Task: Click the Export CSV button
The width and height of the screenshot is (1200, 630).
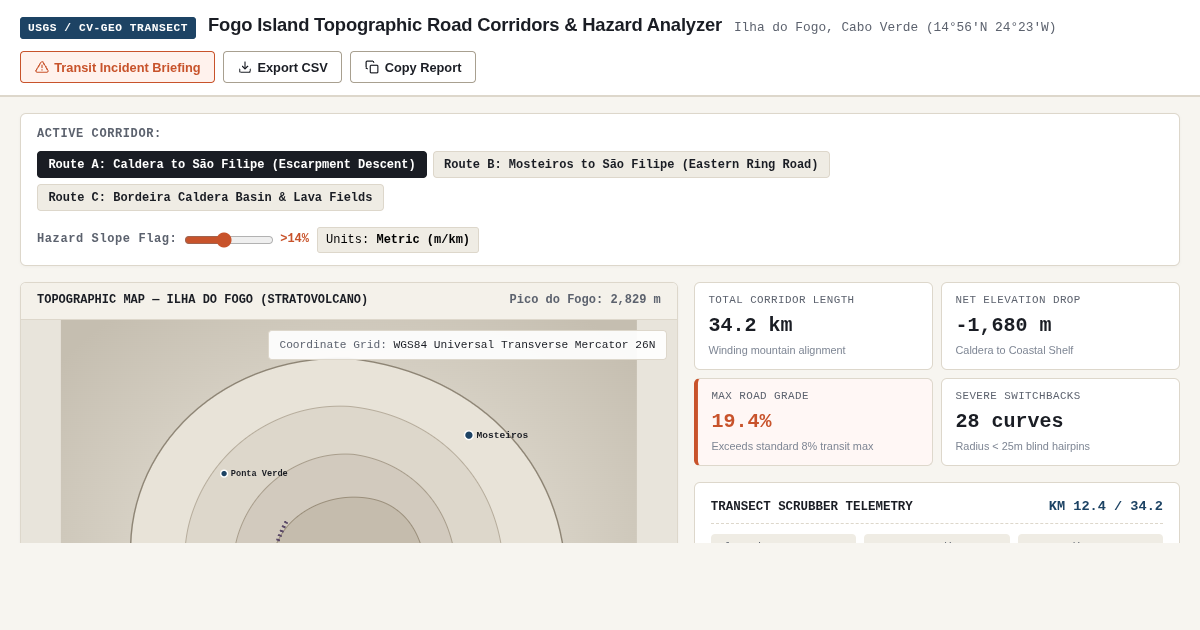Action: click(x=282, y=67)
